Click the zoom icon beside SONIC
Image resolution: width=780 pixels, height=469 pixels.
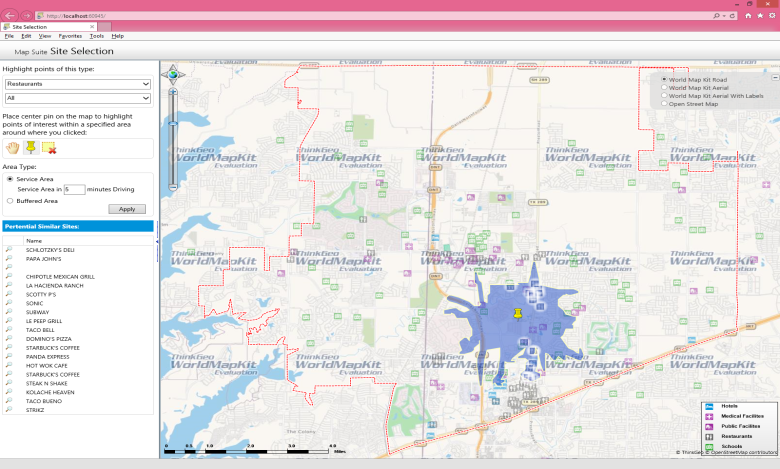(9, 303)
